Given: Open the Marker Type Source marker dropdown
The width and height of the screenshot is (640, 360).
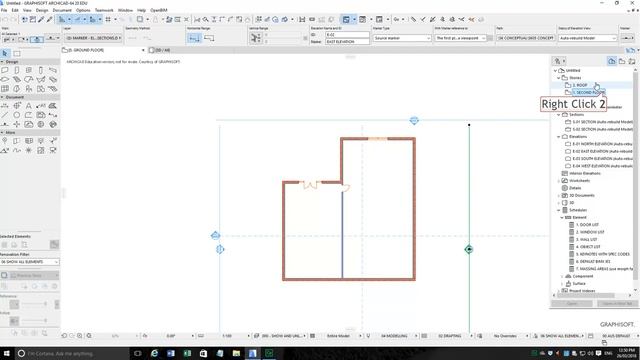Looking at the screenshot, I should (402, 38).
